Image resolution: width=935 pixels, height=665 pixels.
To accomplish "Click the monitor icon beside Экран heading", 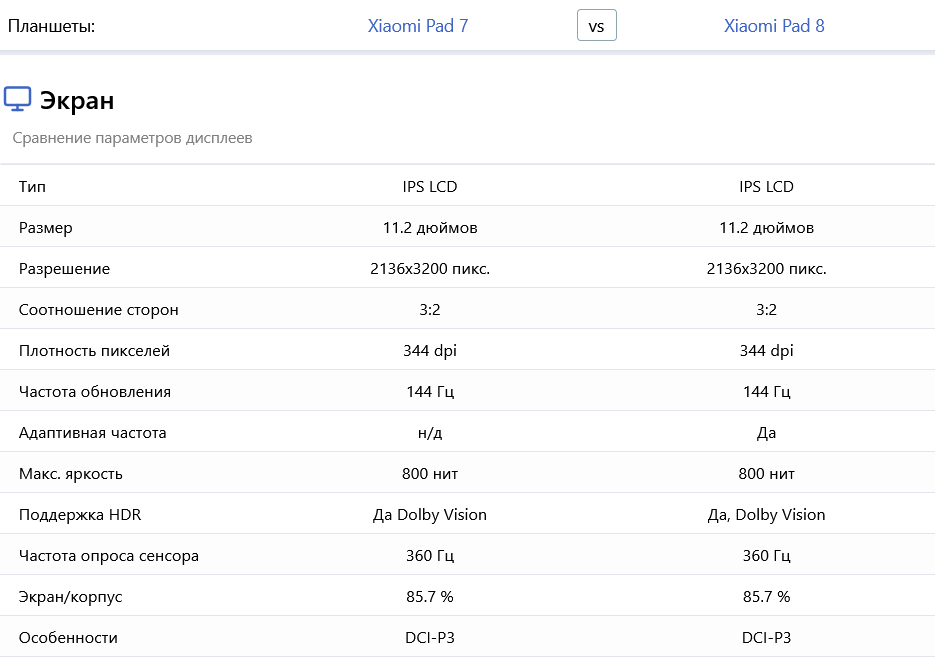I will coord(17,99).
